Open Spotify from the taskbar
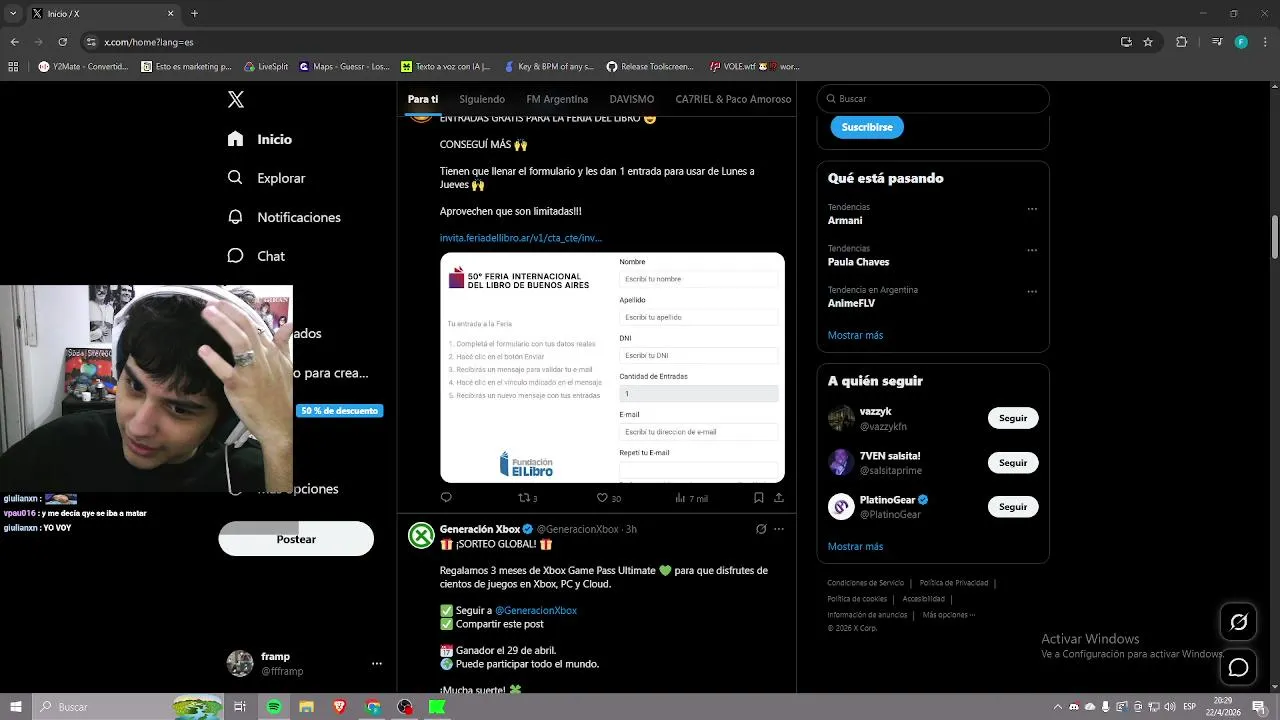Screen dimensions: 1280x720 274,707
